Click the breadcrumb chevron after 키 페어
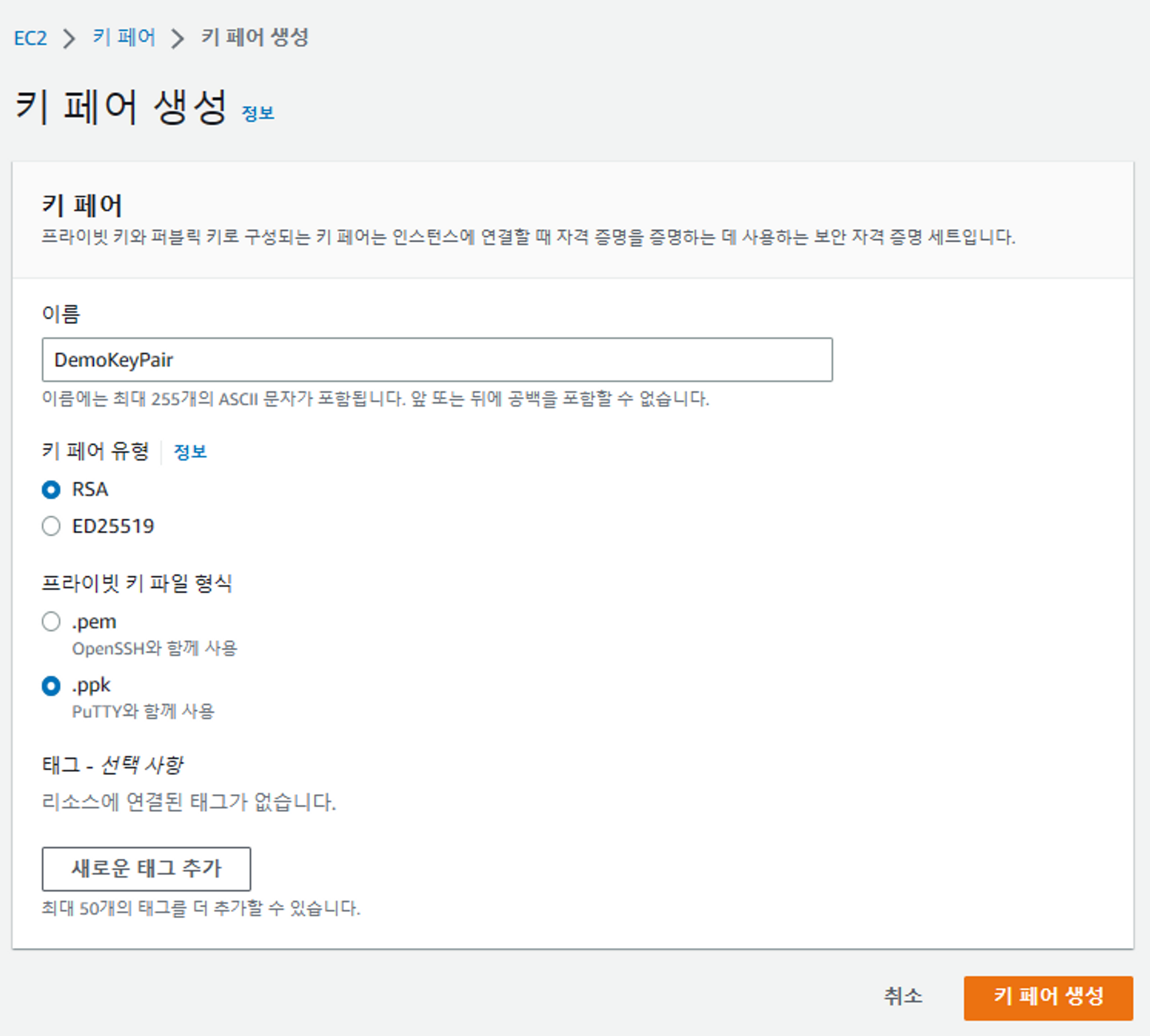 coord(178,39)
